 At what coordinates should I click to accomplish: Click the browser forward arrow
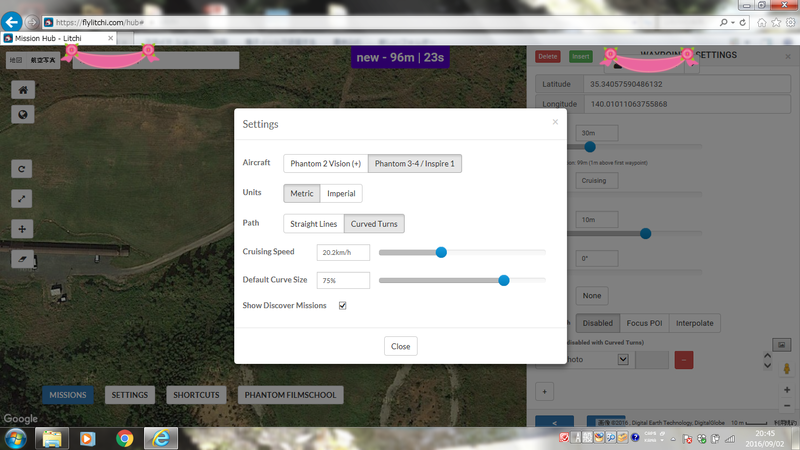coord(32,22)
